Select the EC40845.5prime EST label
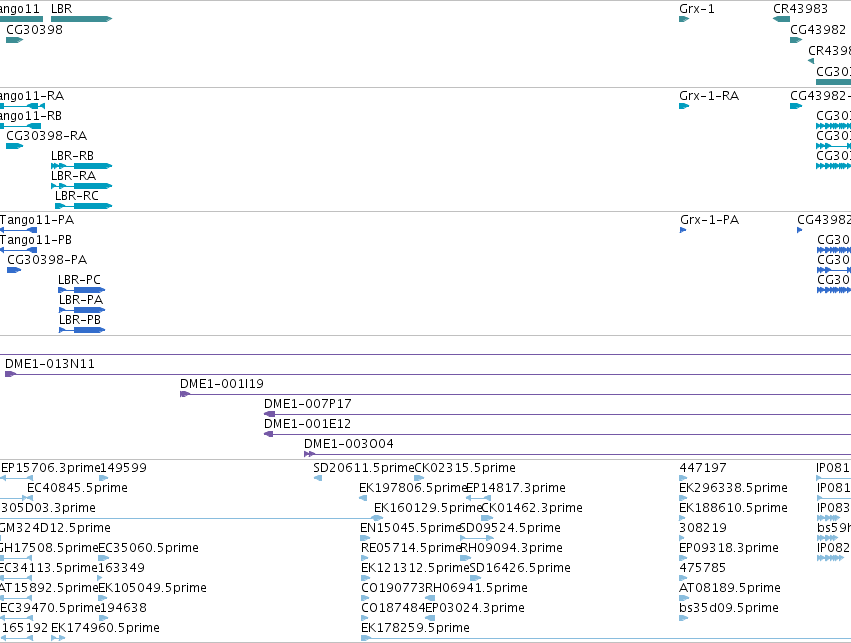 coord(78,488)
